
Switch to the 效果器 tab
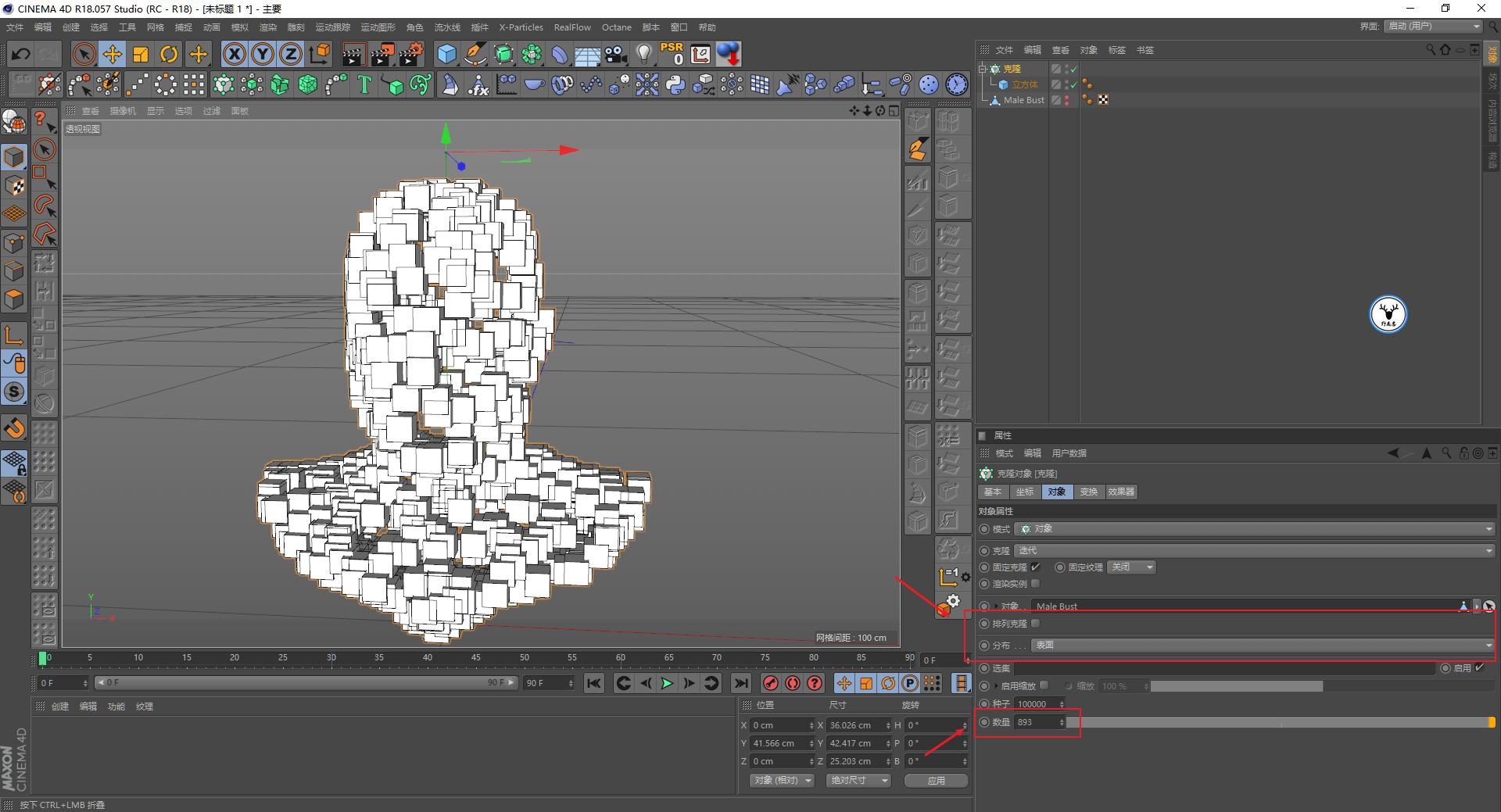click(1121, 492)
